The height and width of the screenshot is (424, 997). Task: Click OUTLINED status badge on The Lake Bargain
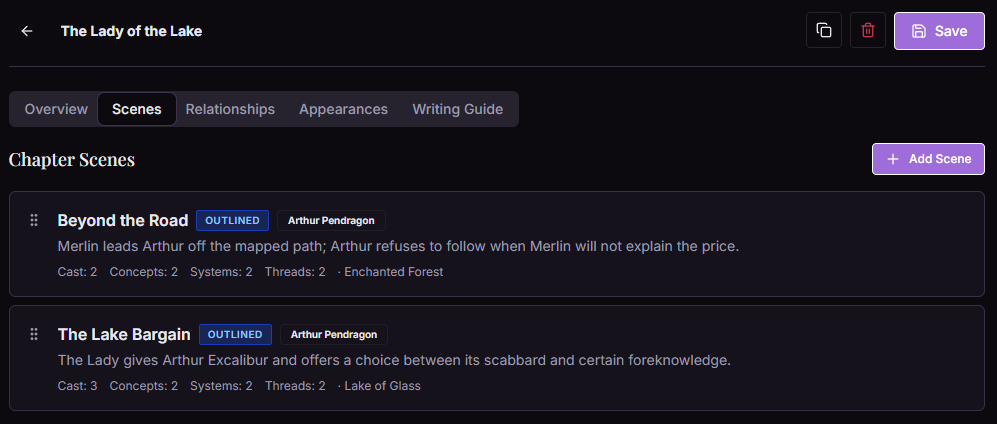pyautogui.click(x=235, y=334)
